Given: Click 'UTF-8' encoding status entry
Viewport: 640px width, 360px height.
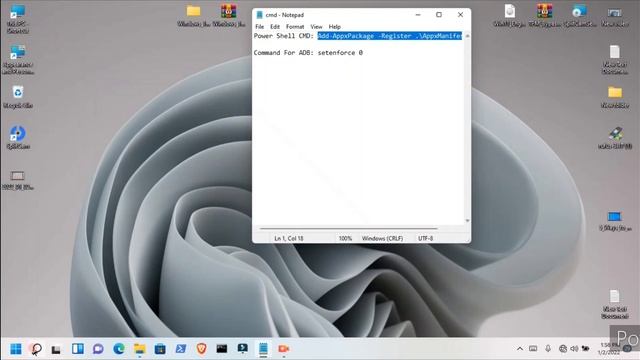Looking at the screenshot, I should click(x=425, y=238).
